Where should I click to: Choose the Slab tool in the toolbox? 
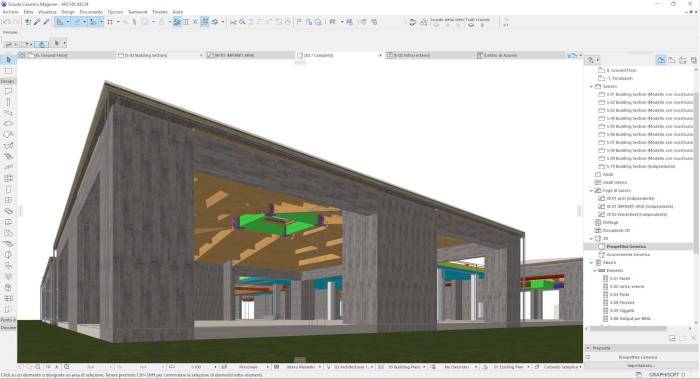[x=8, y=124]
